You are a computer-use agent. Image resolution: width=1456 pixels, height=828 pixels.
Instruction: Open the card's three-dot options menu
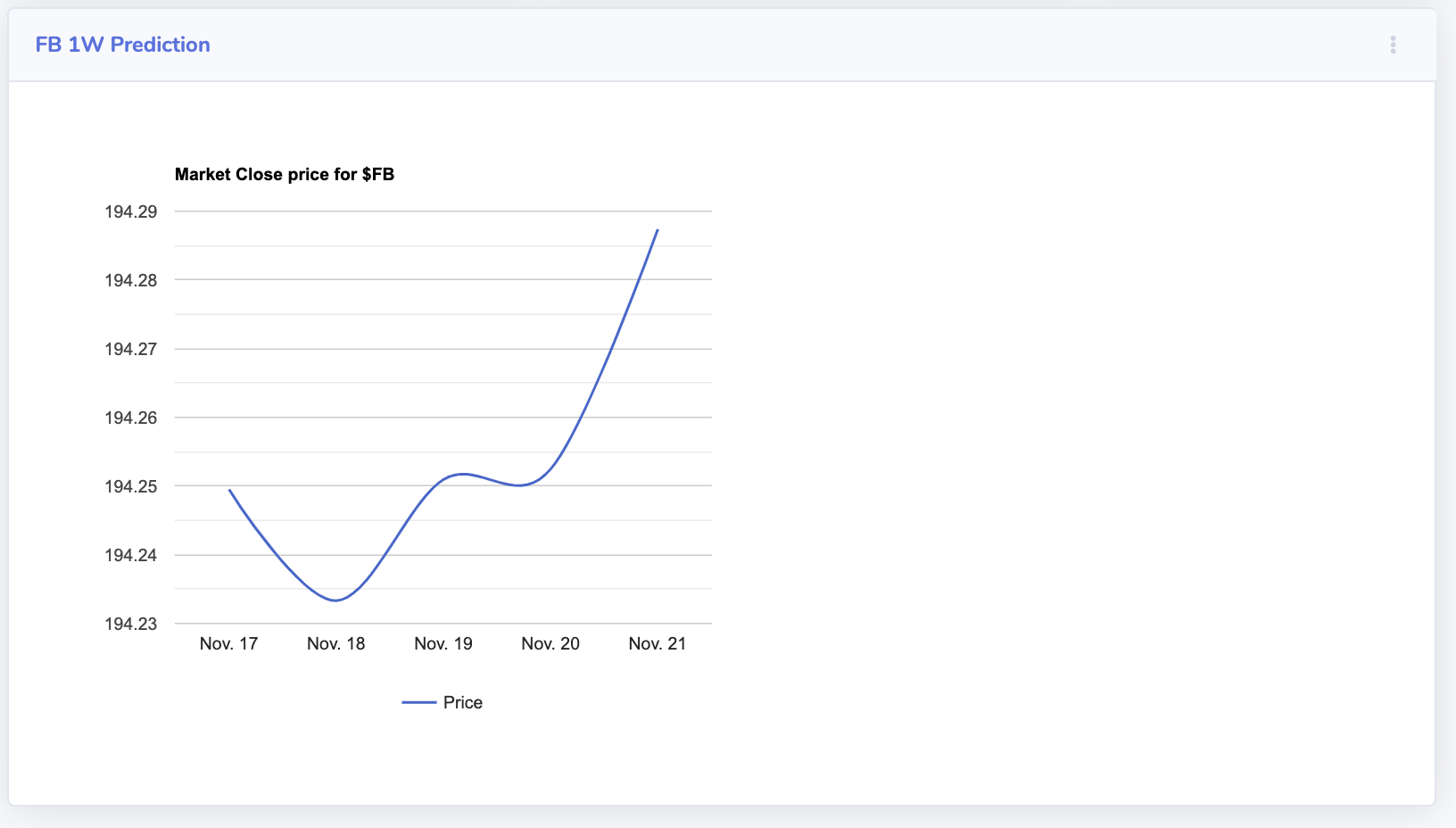1393,45
